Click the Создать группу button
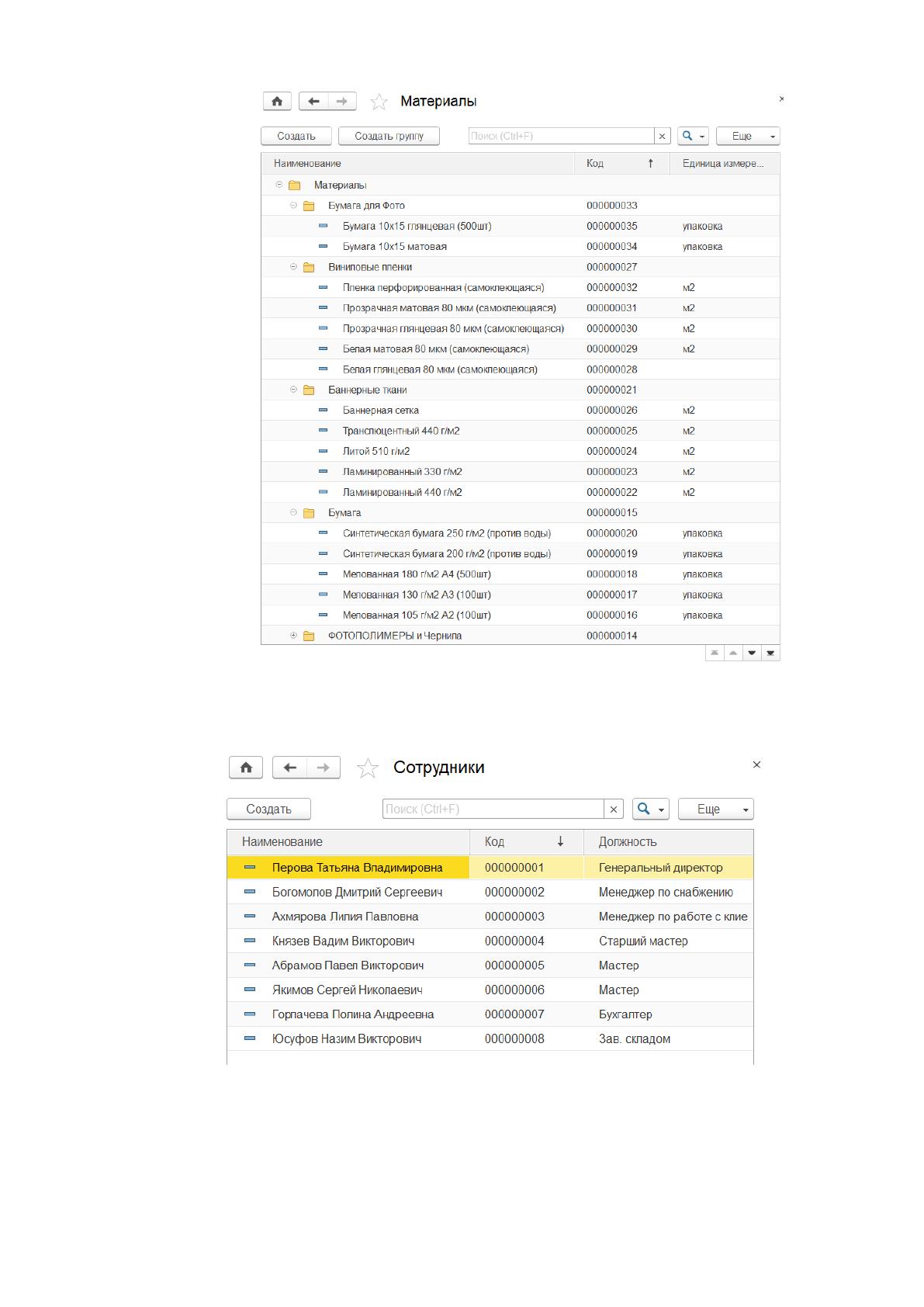 pos(389,136)
